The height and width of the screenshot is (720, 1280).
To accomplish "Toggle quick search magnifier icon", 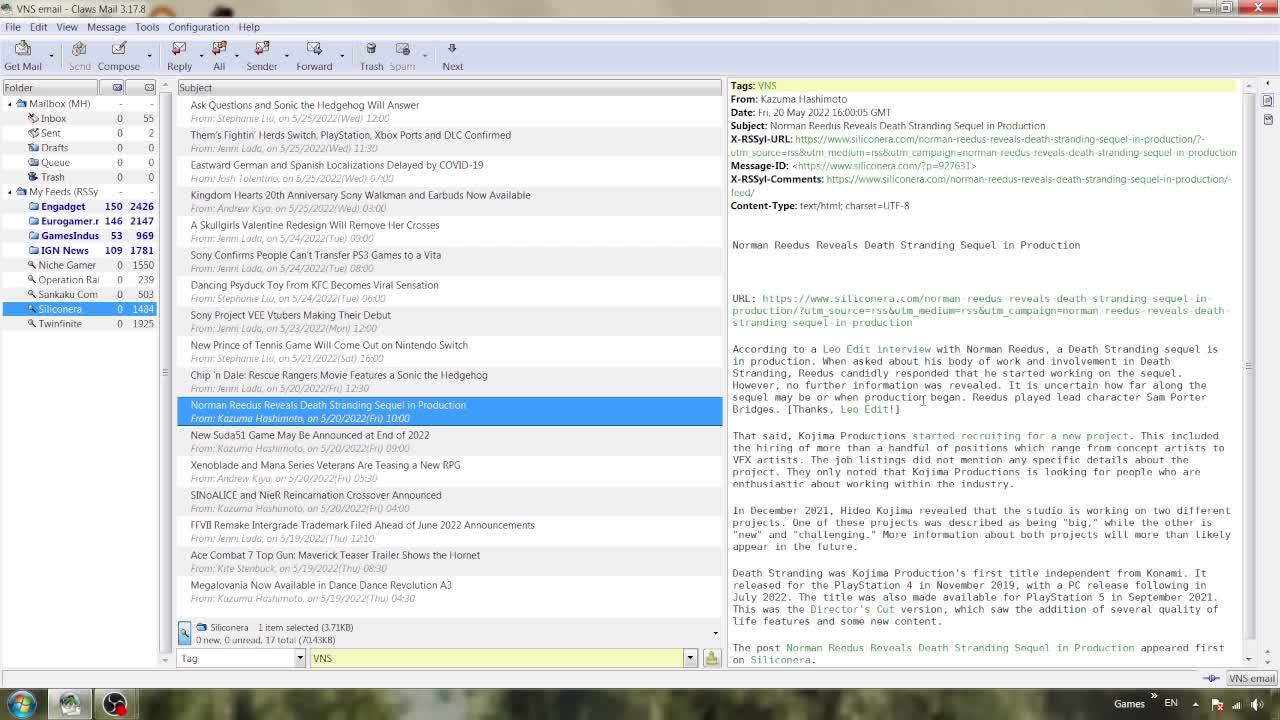I will 184,633.
